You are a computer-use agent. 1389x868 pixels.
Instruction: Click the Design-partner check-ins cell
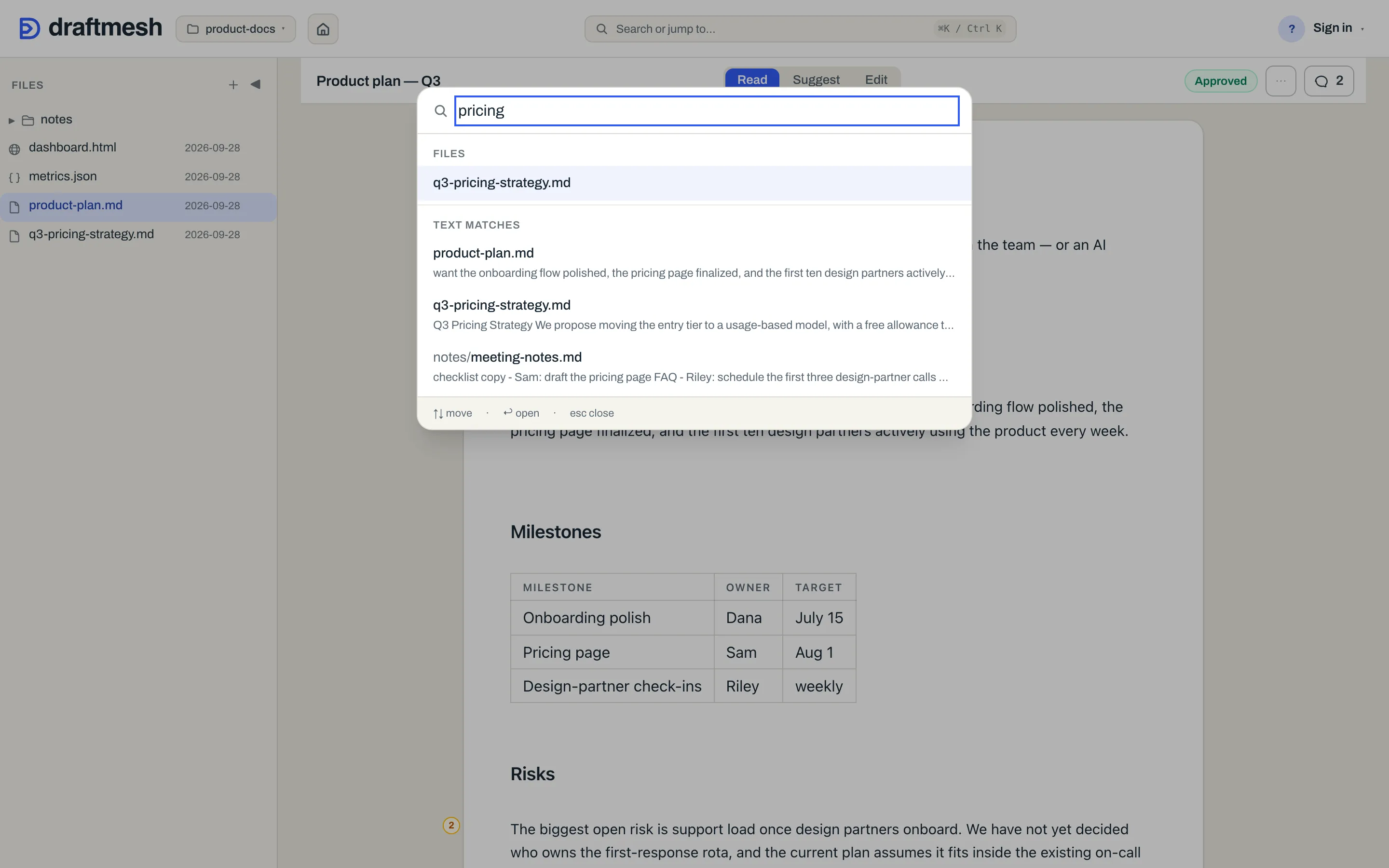[613, 686]
